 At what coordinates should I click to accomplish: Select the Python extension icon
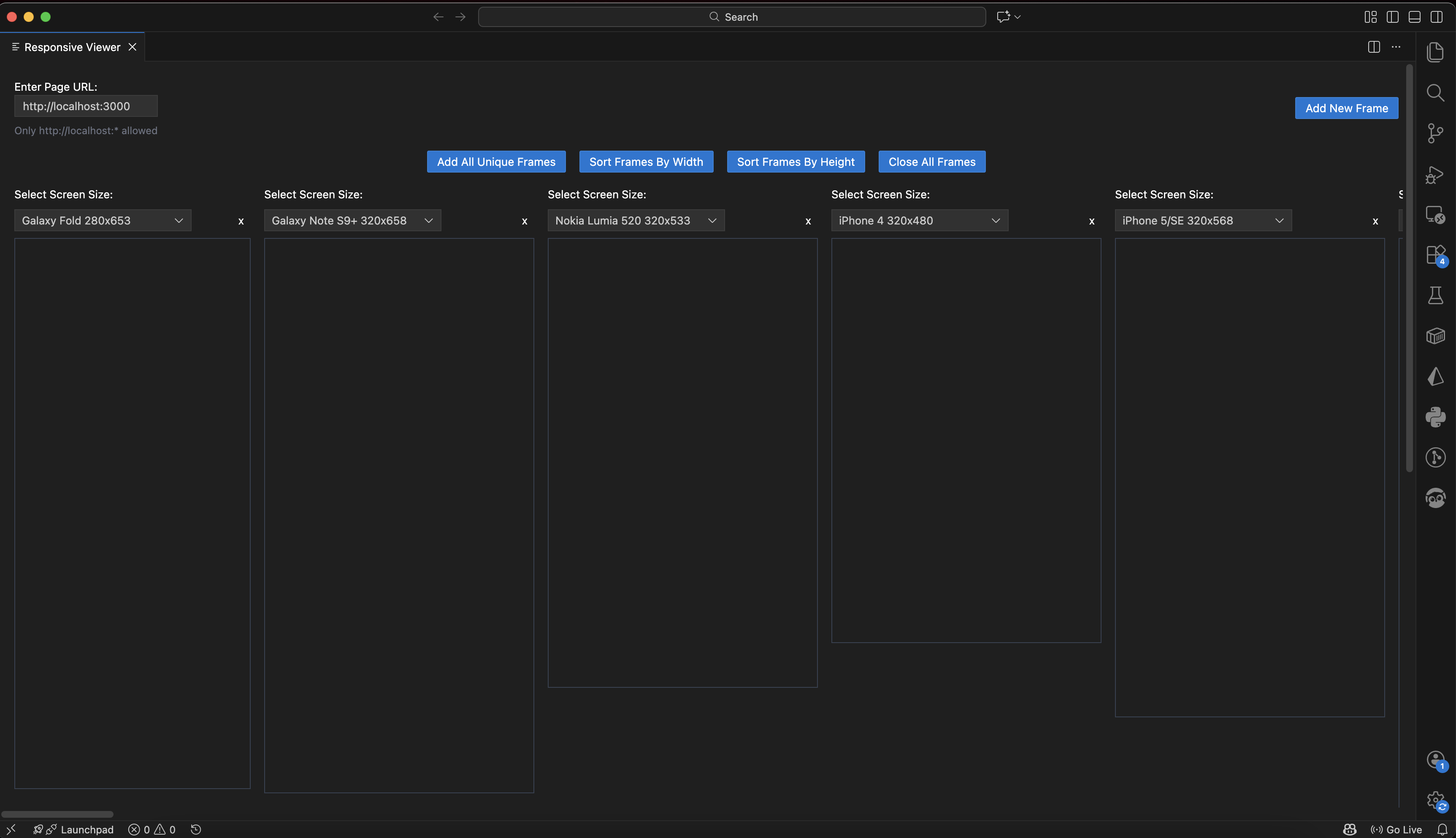(x=1435, y=417)
